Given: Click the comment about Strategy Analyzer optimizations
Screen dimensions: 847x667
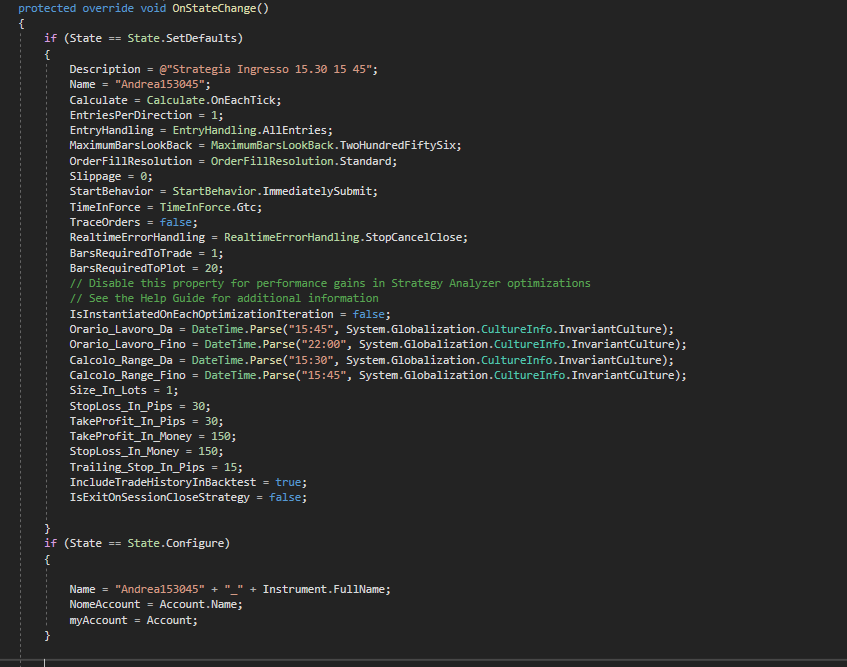Looking at the screenshot, I should click(330, 284).
